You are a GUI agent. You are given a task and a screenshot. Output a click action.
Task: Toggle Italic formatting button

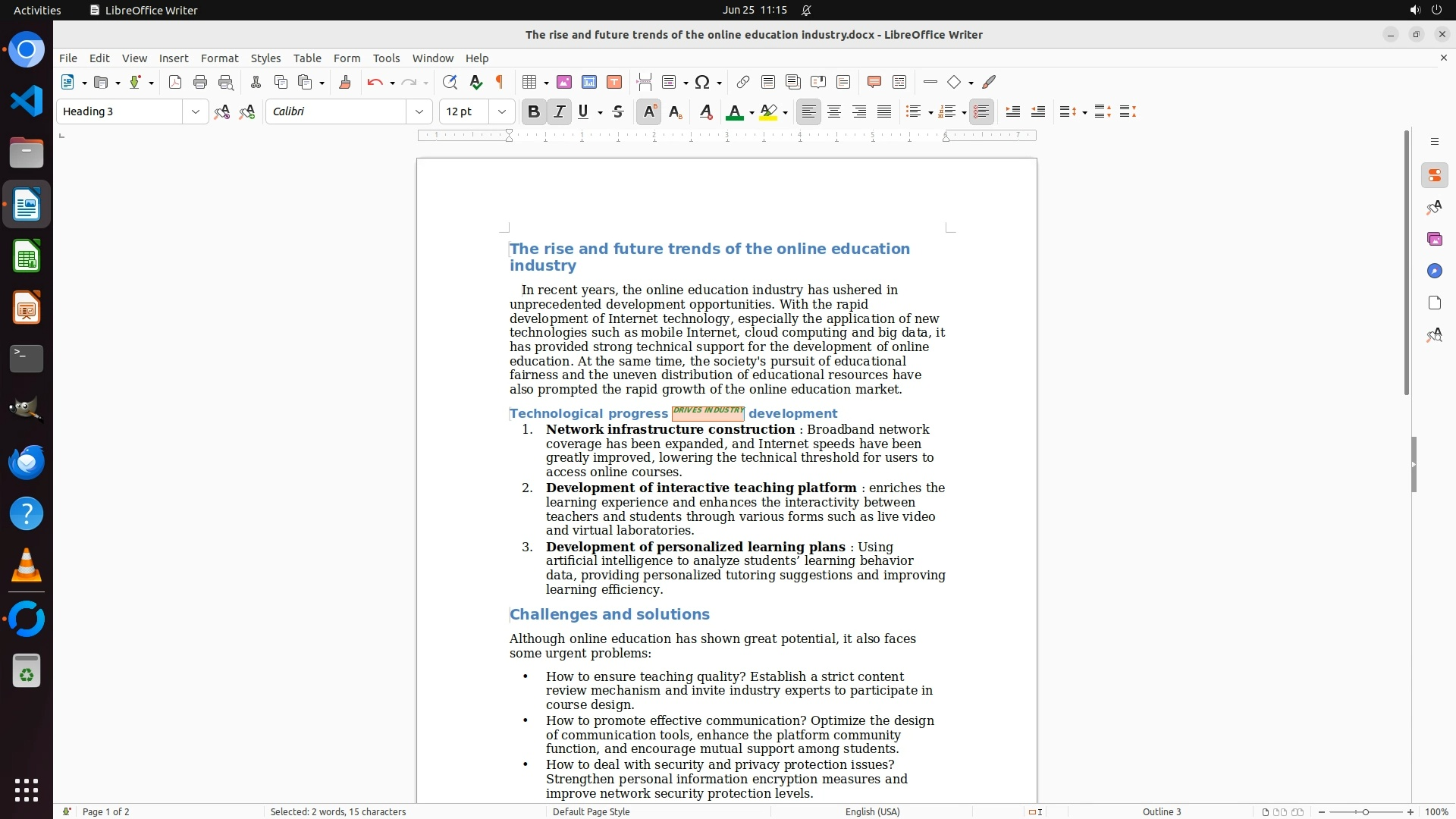[560, 111]
